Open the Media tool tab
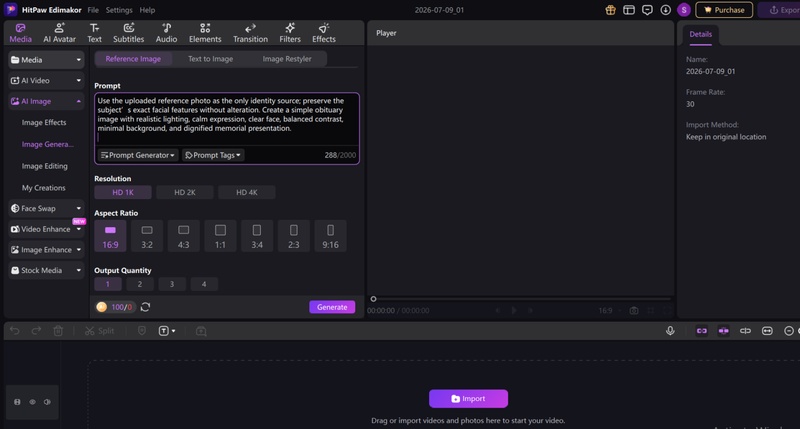Screen dimensions: 800x429 [x=20, y=33]
